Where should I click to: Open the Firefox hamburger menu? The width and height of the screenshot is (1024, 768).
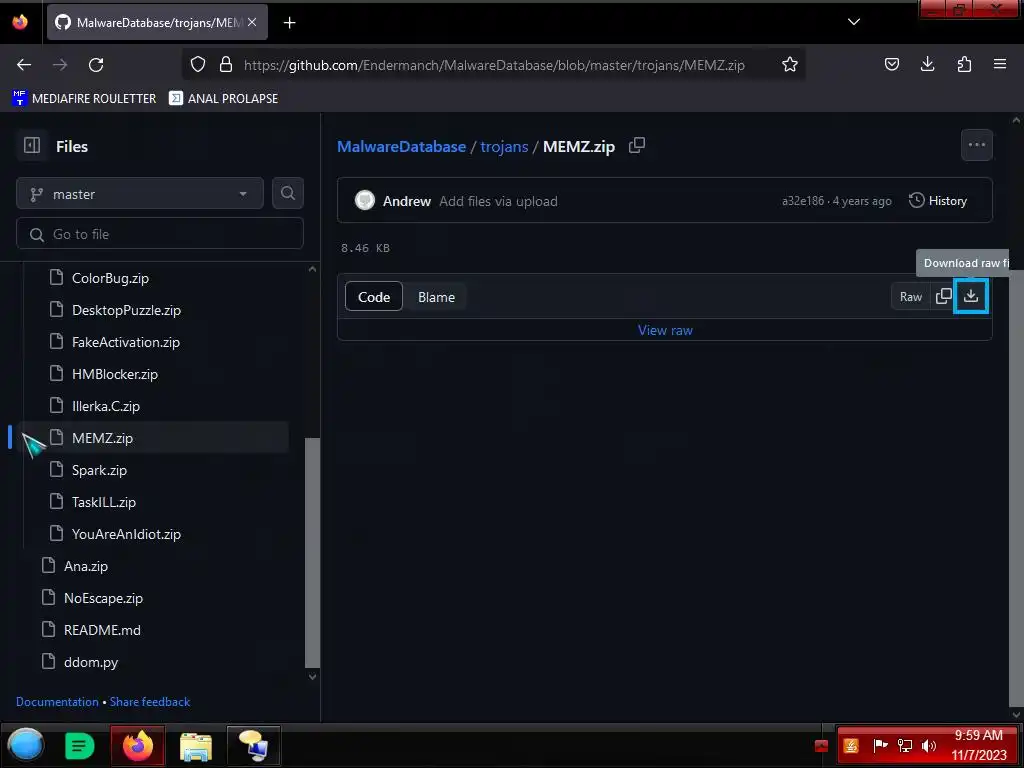click(x=1000, y=64)
